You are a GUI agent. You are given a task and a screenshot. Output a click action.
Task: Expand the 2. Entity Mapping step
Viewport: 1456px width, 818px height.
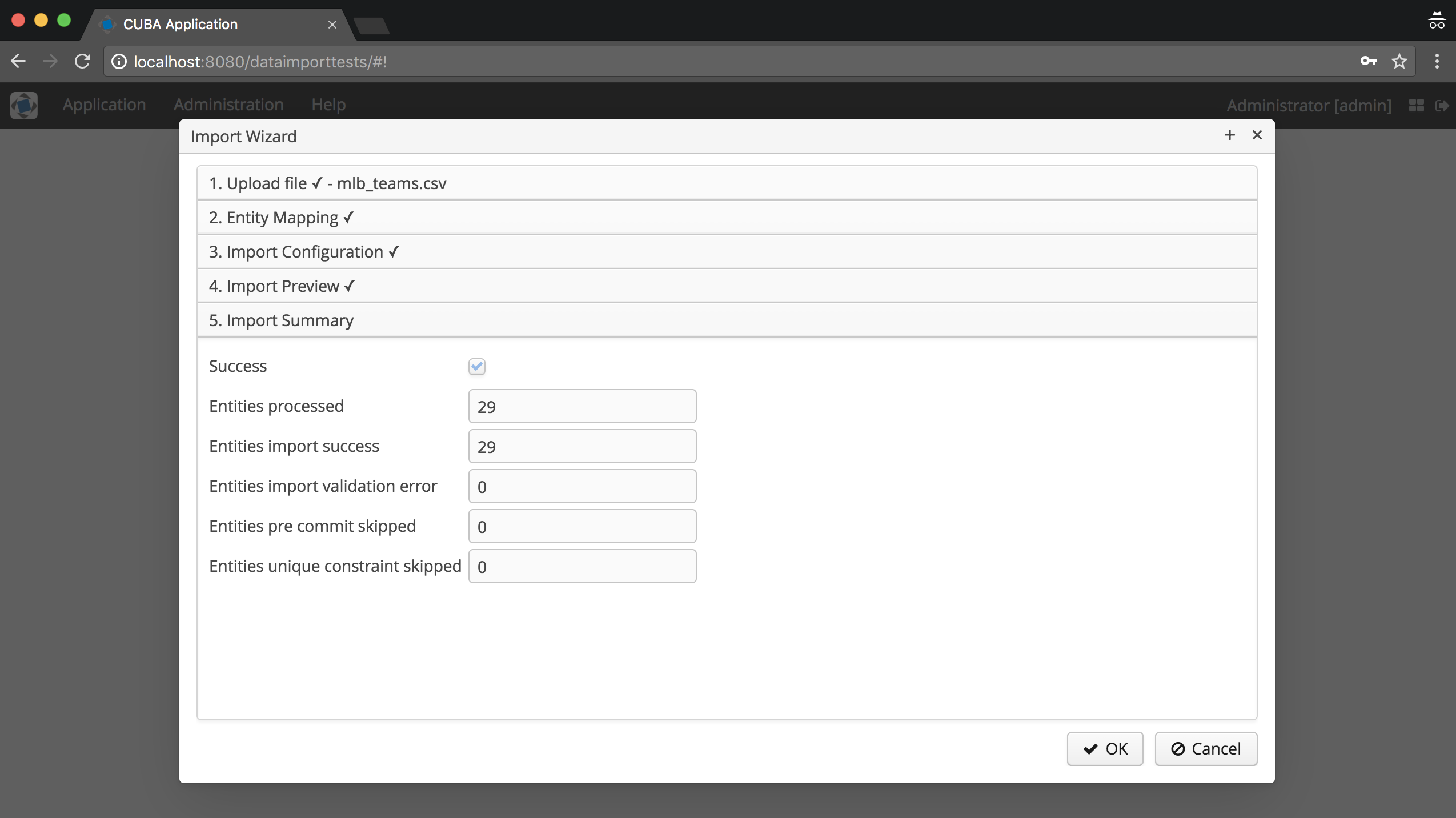727,218
